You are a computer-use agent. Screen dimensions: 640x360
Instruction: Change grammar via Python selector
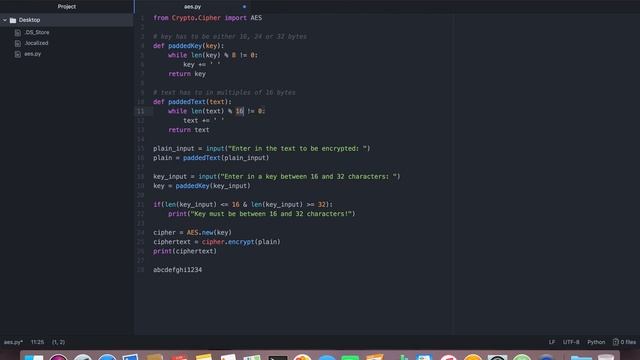click(x=596, y=342)
